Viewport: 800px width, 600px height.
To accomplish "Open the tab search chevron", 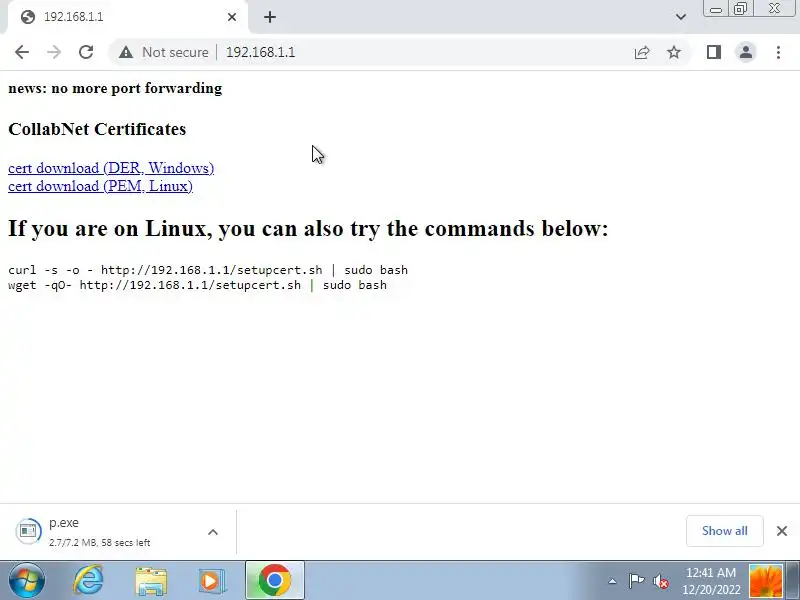I will coord(681,17).
